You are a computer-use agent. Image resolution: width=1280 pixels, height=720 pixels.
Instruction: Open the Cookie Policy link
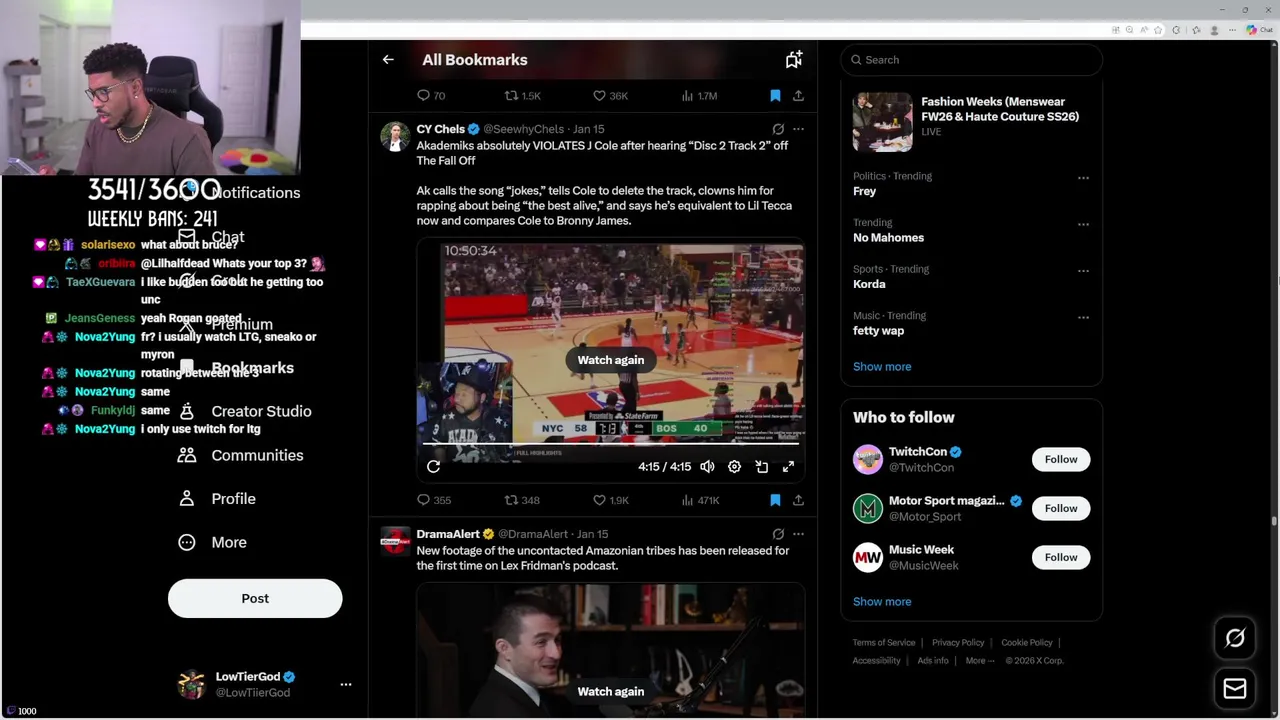point(1027,643)
